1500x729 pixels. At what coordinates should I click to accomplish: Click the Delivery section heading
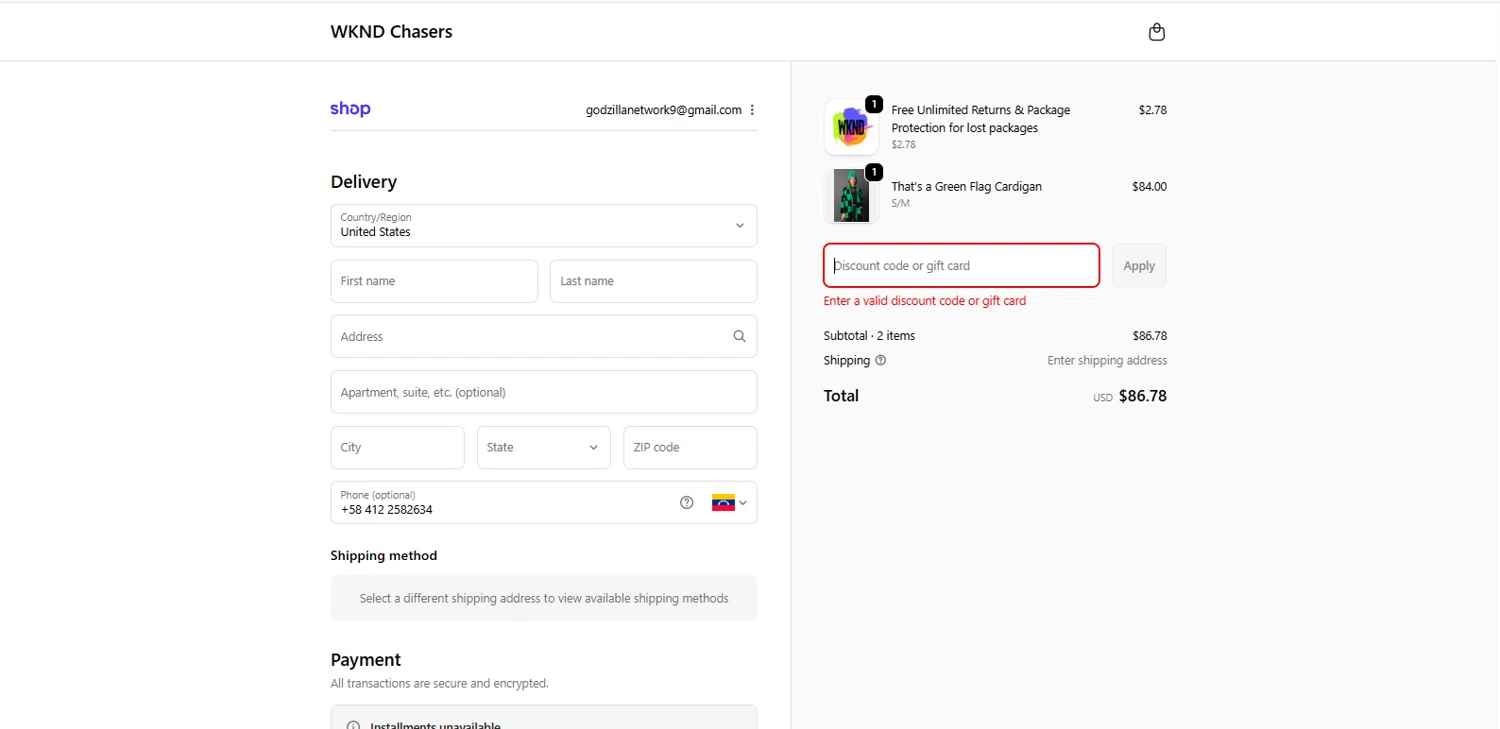(x=364, y=182)
